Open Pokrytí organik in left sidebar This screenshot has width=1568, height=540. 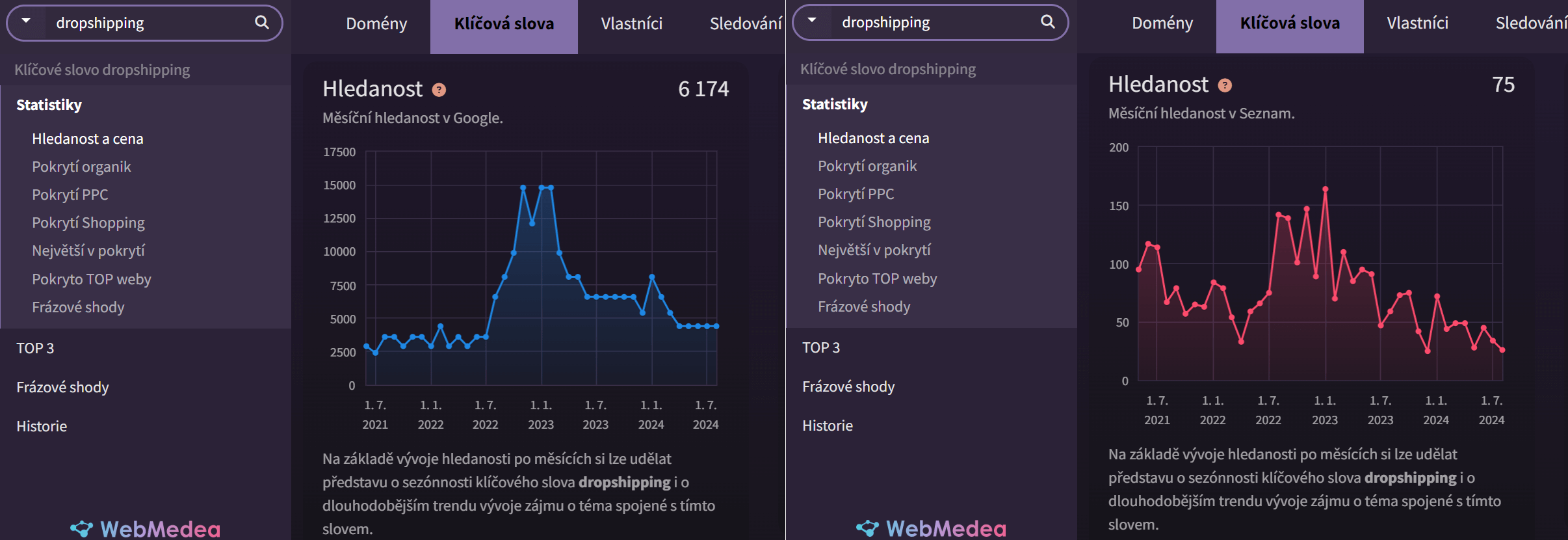(81, 167)
